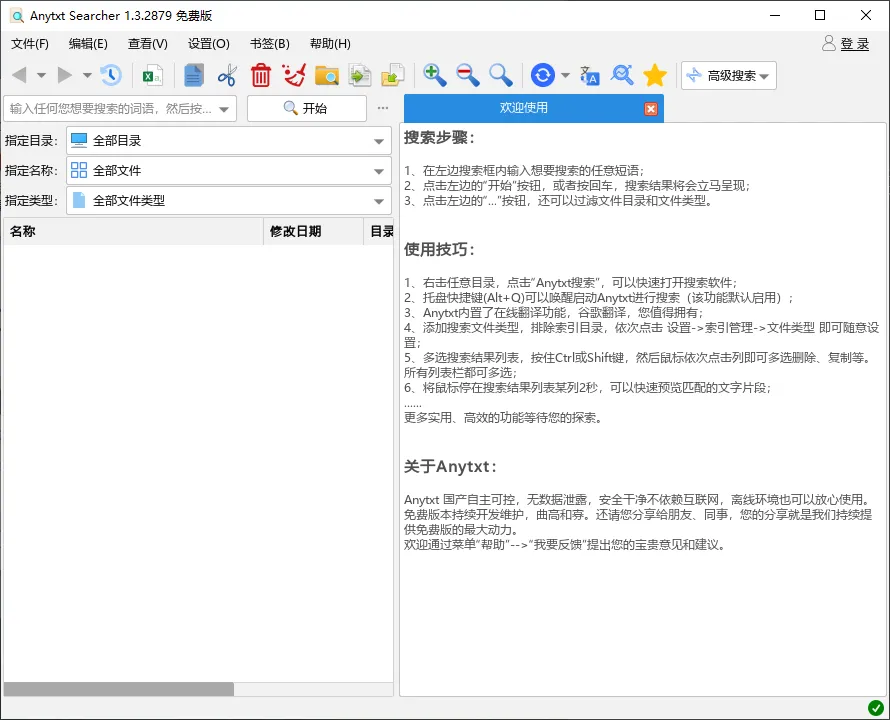Click the translate icon
Screen dimensions: 890x720
click(589, 75)
